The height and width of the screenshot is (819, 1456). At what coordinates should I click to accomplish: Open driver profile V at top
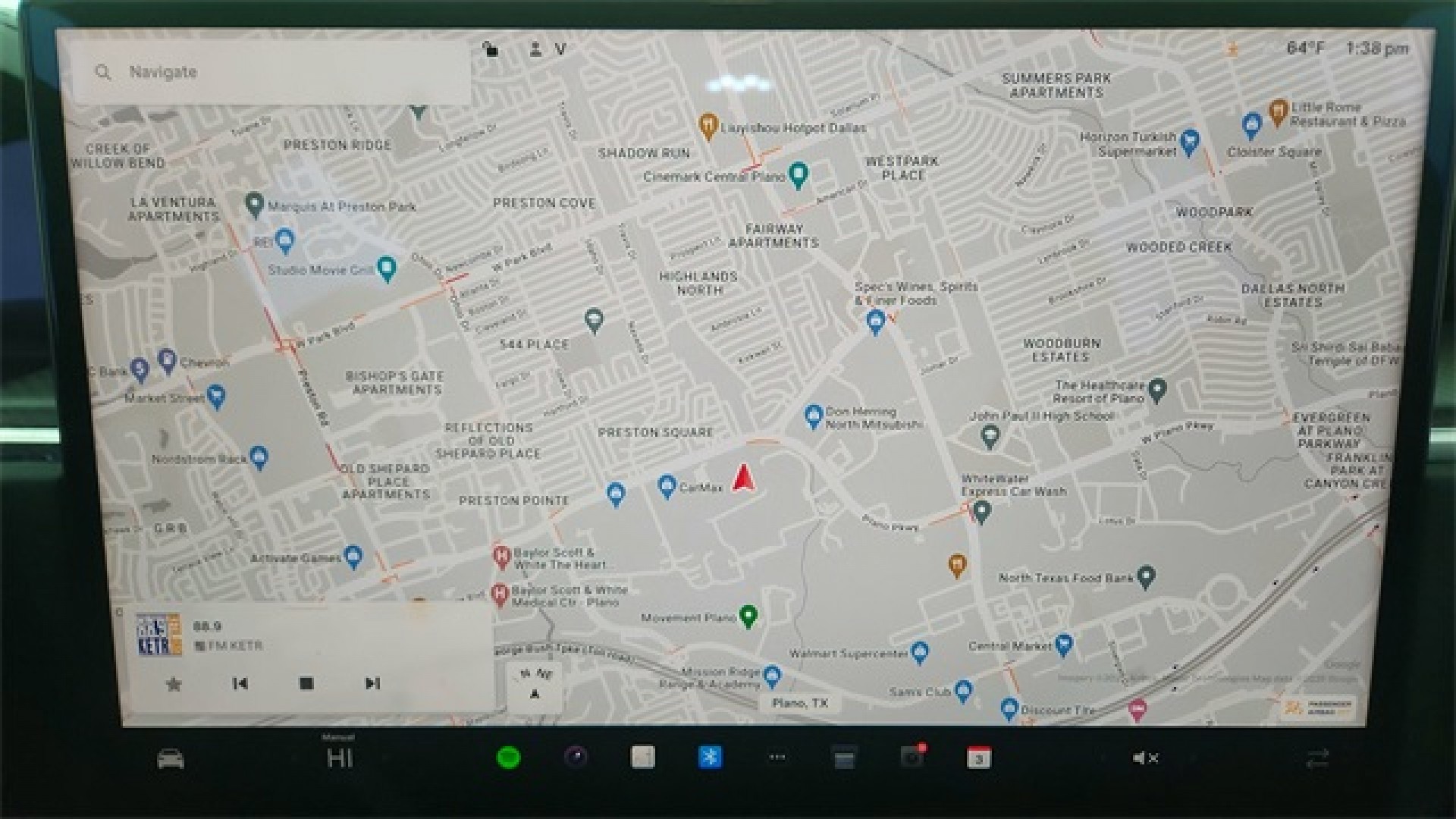pos(548,49)
